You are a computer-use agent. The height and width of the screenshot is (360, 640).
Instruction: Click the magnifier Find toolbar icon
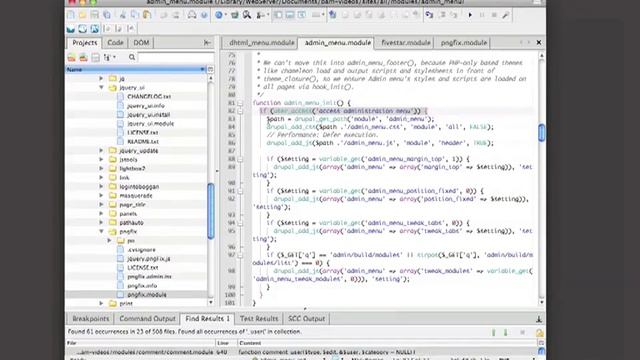click(247, 15)
